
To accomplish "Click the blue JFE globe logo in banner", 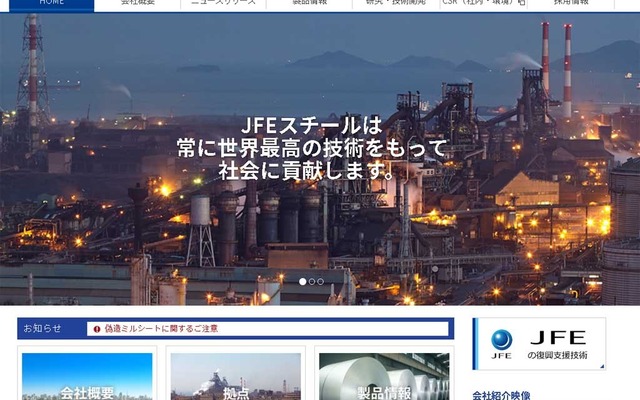I will [502, 340].
